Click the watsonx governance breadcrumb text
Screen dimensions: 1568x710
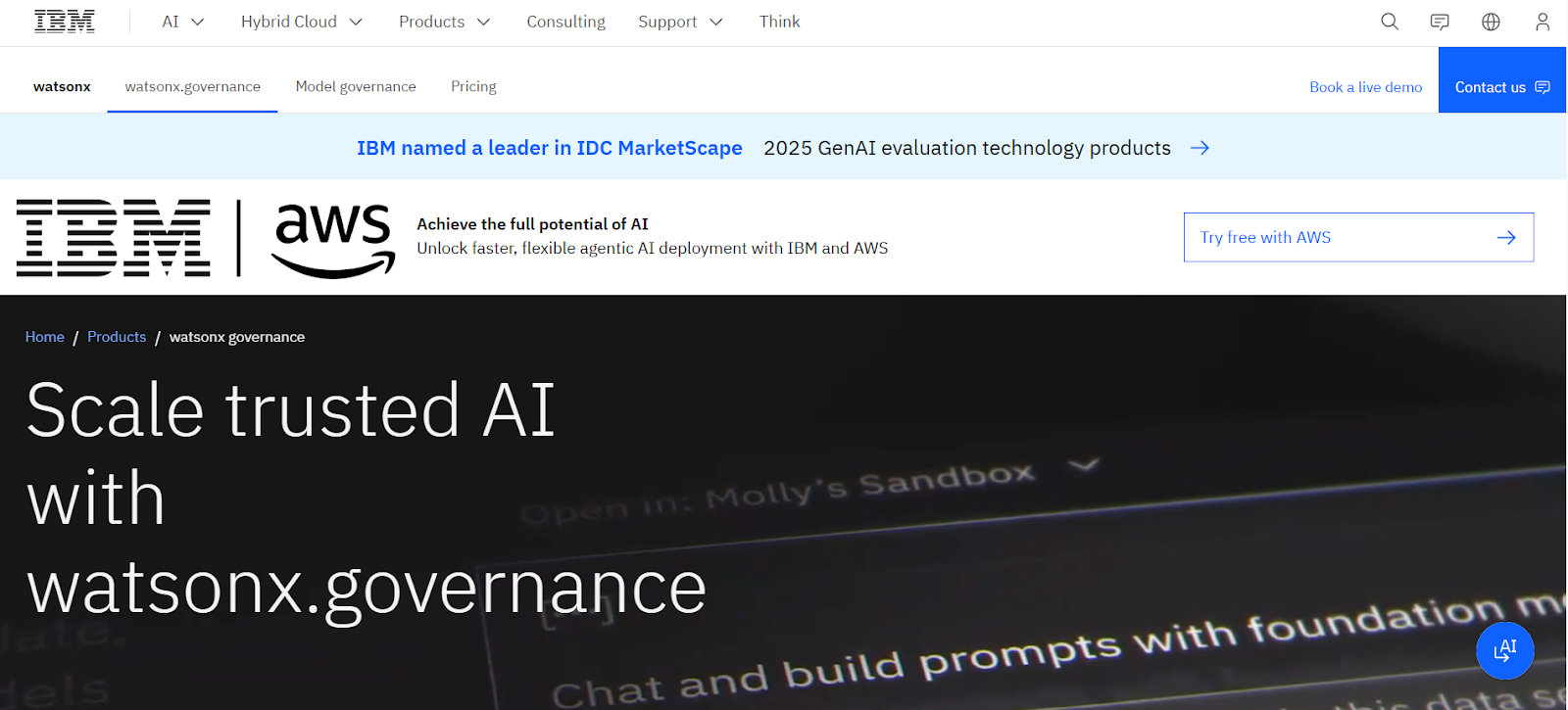[x=237, y=337]
